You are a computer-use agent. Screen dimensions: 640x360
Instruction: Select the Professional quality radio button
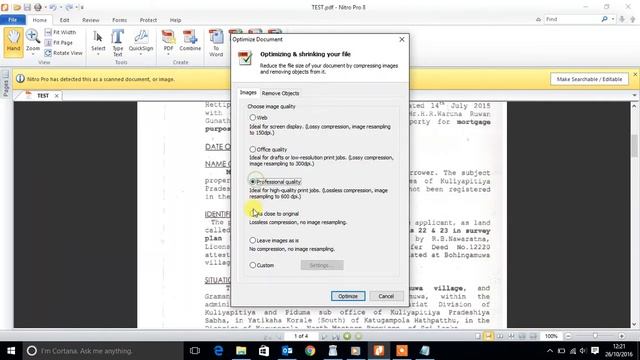click(x=252, y=182)
